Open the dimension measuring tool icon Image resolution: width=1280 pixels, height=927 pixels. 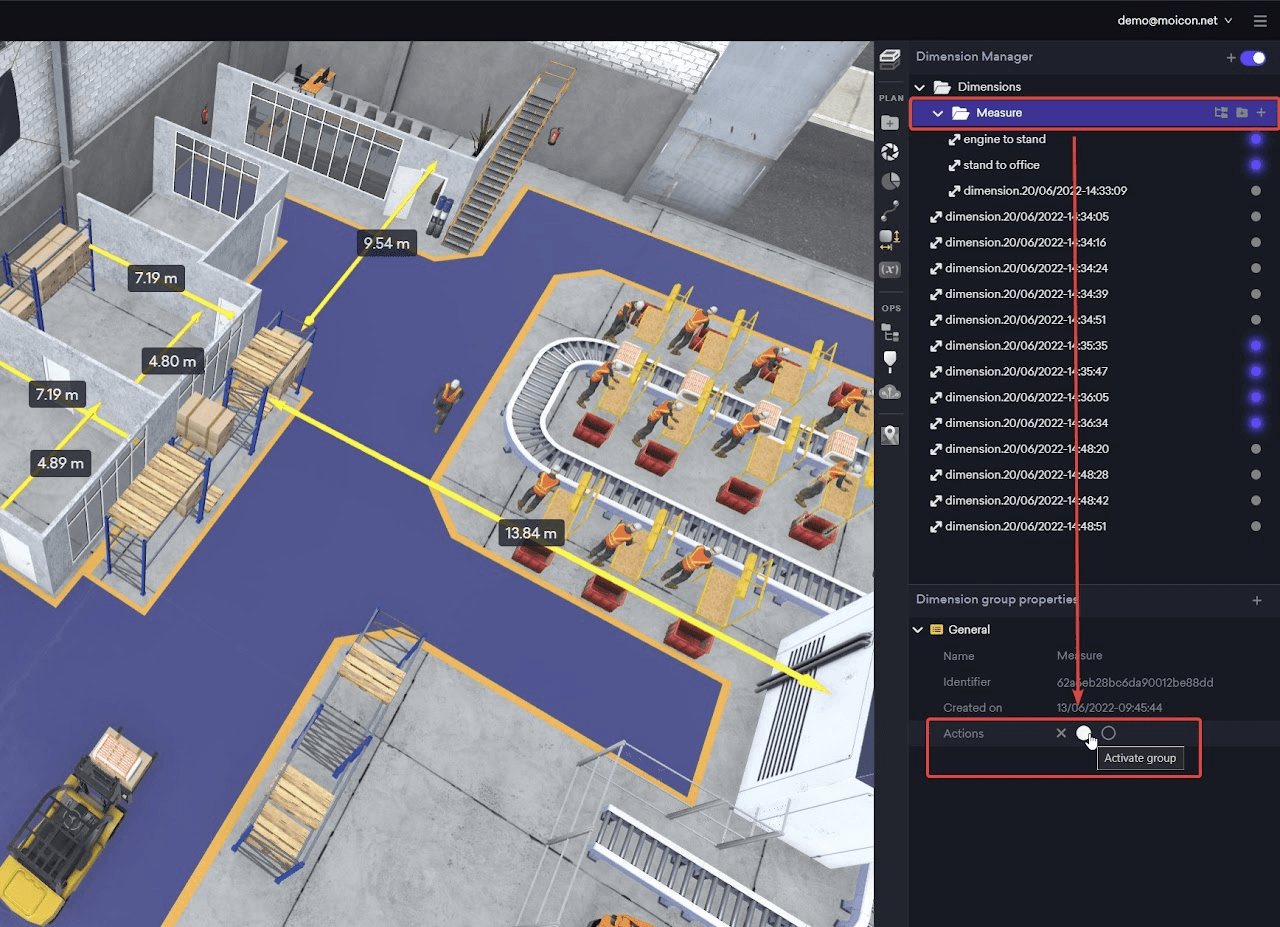[x=889, y=239]
